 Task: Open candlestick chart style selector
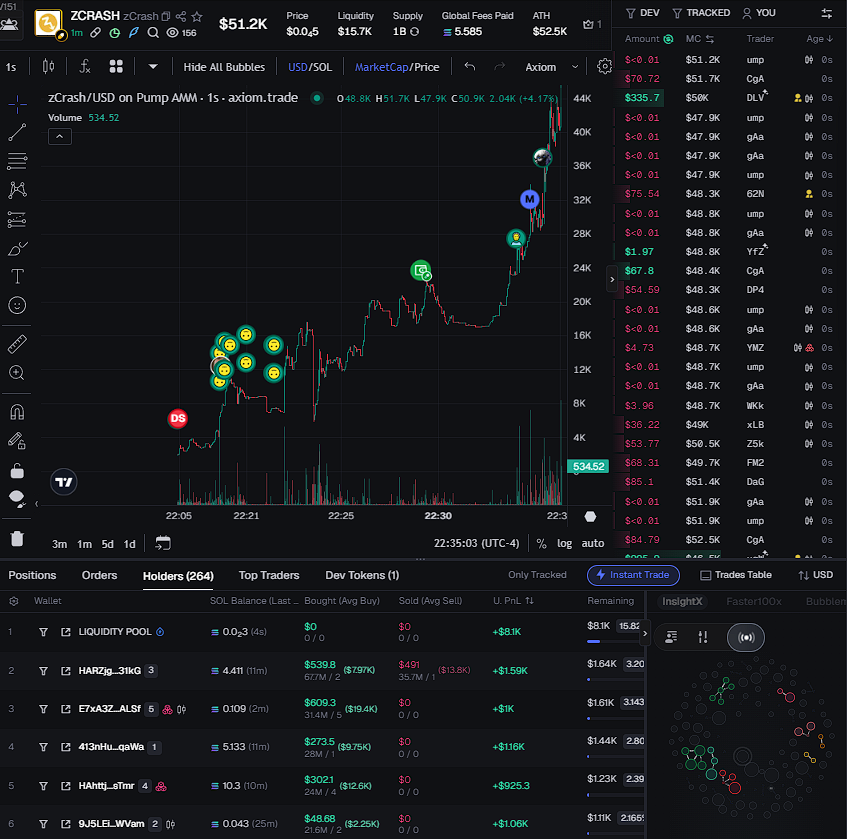point(48,66)
